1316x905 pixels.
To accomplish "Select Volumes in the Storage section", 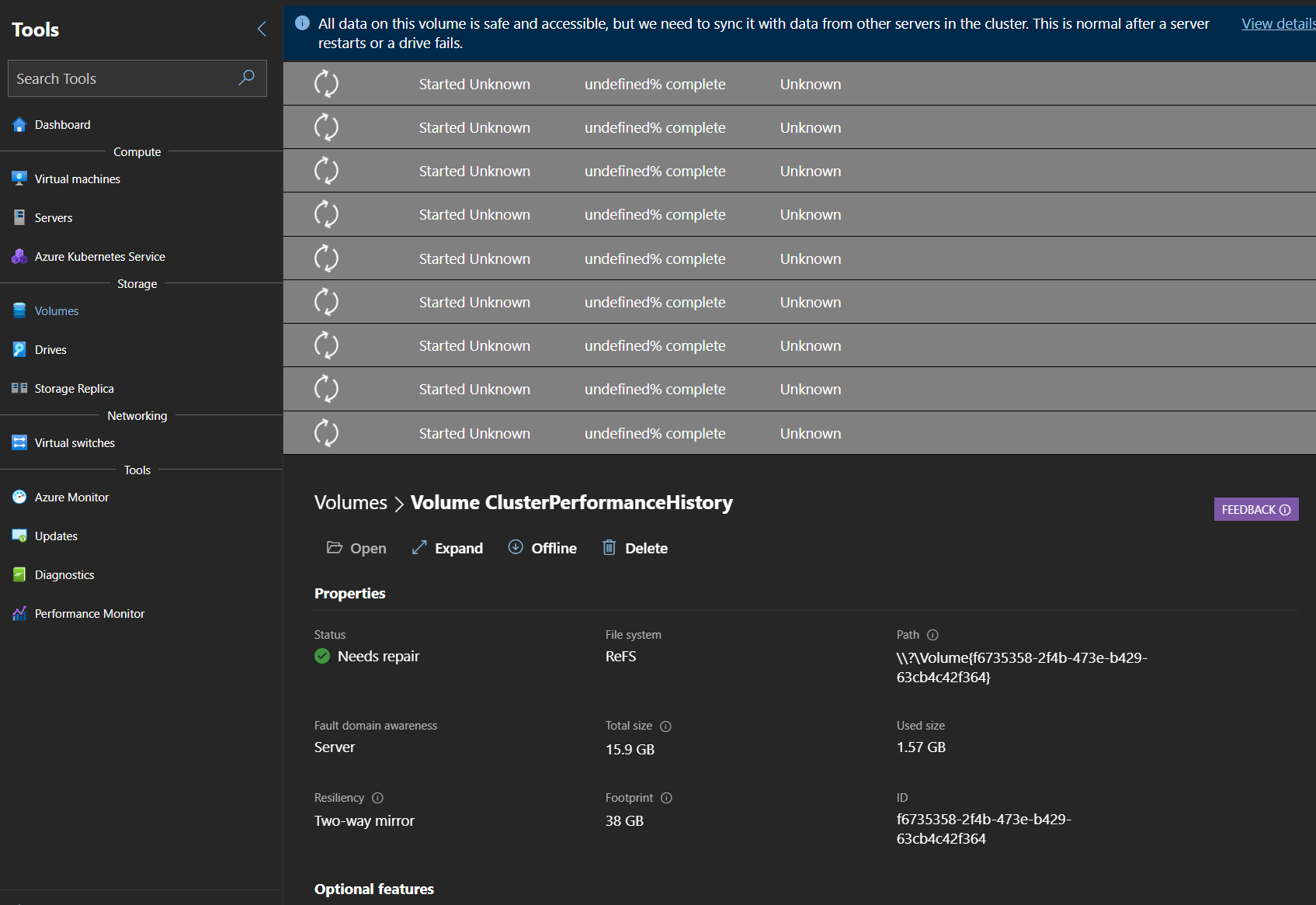I will (57, 310).
